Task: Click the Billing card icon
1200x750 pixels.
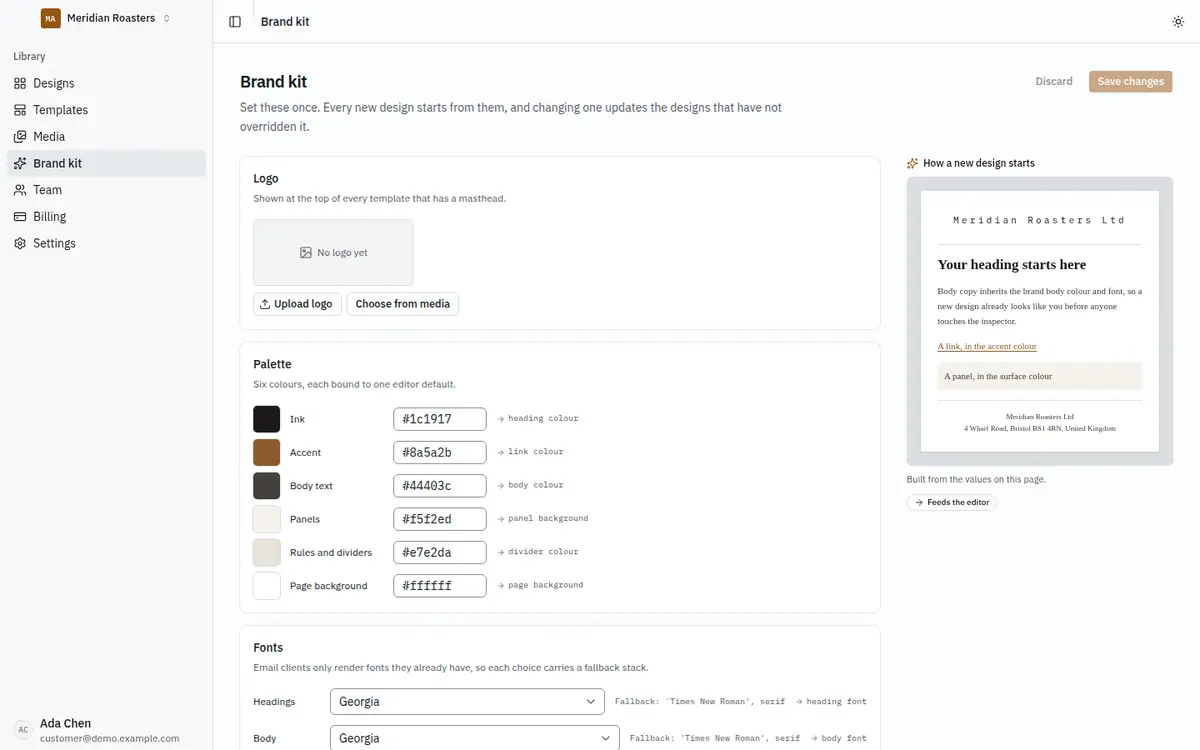Action: click(x=20, y=217)
